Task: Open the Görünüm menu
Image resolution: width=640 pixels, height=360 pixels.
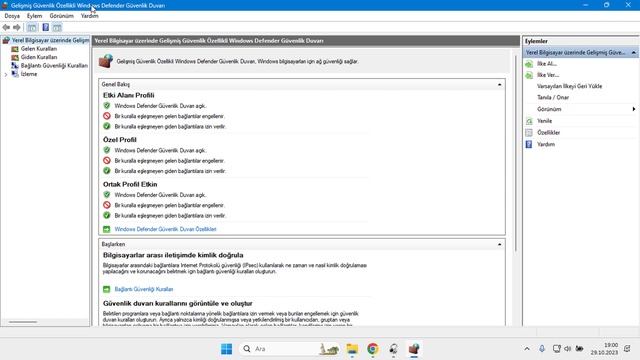Action: pyautogui.click(x=62, y=16)
